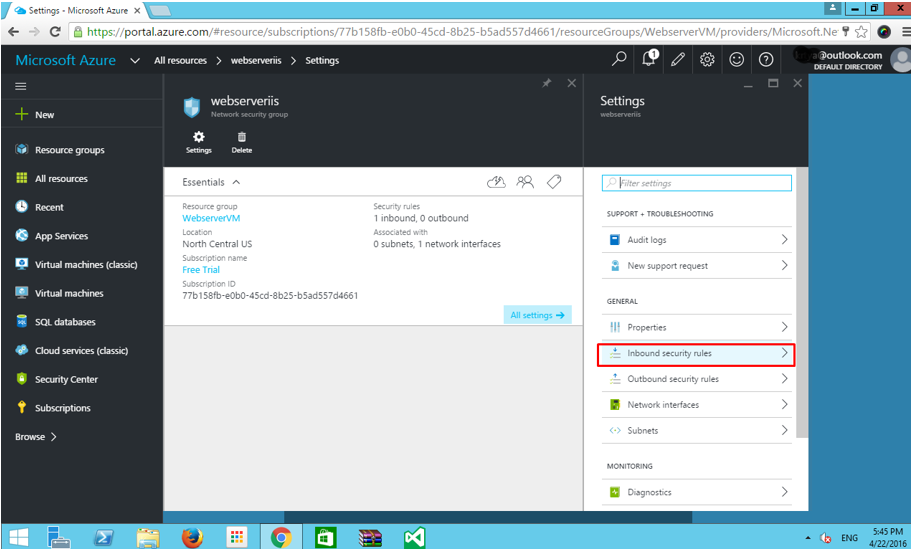Maximize the Settings blade
This screenshot has width=912, height=549.
(773, 83)
